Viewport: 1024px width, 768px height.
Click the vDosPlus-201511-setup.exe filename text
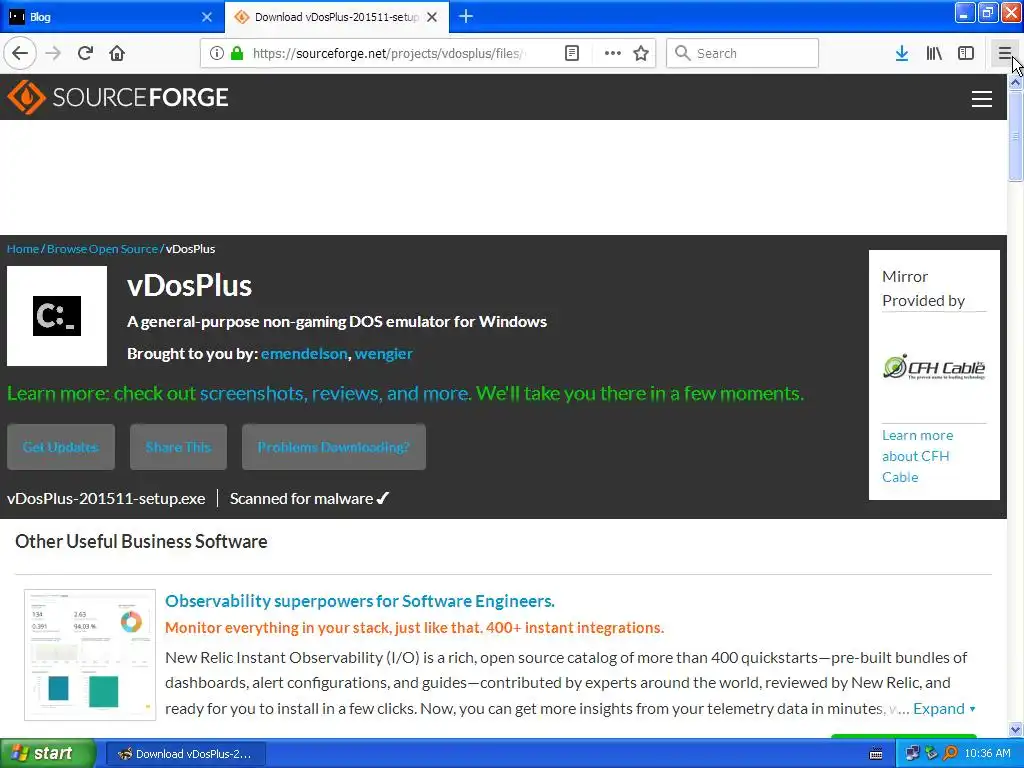point(106,498)
